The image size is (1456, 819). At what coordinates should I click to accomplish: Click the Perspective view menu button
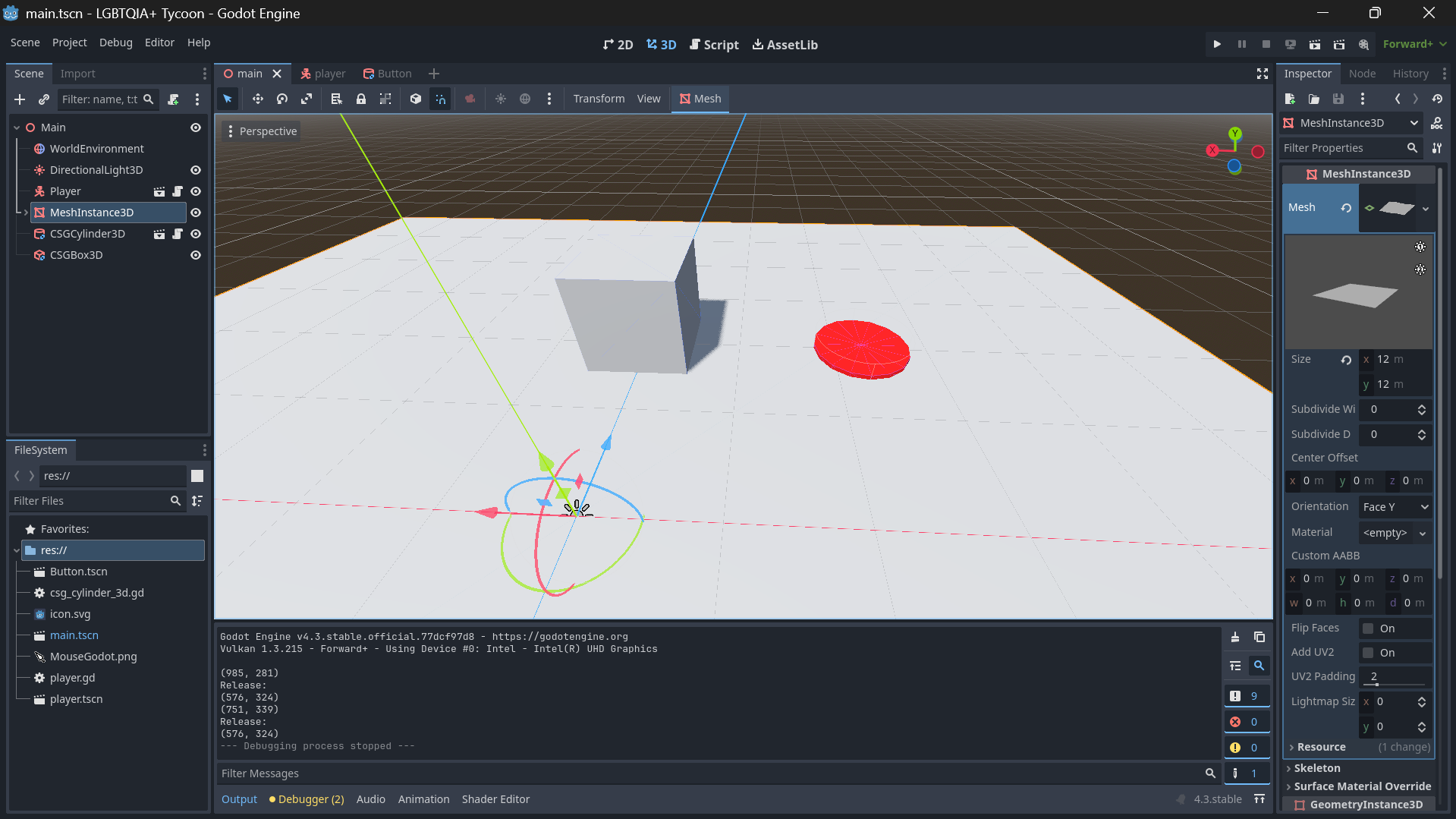tap(262, 131)
